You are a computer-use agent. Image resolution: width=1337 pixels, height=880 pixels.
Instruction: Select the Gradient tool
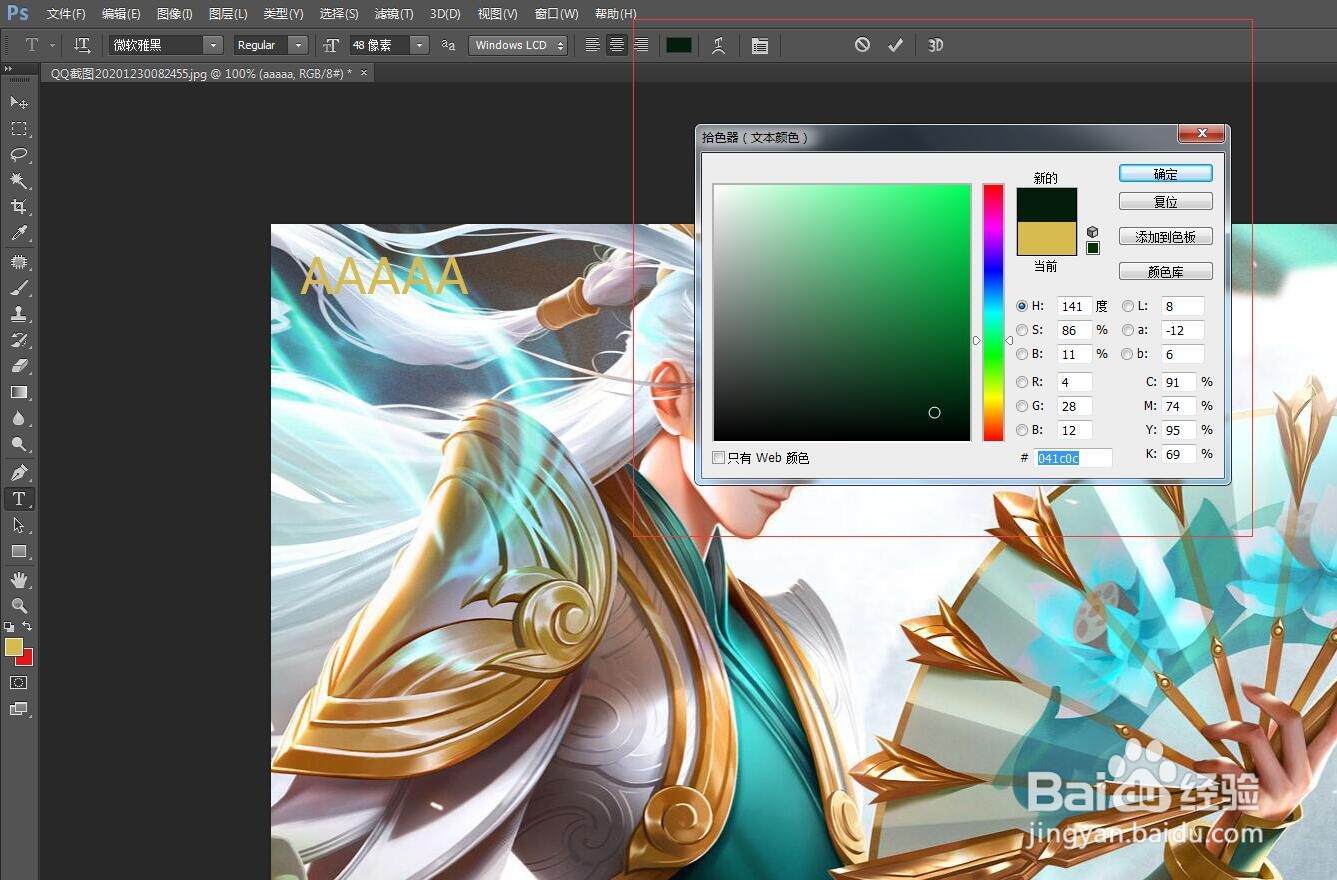coord(19,392)
